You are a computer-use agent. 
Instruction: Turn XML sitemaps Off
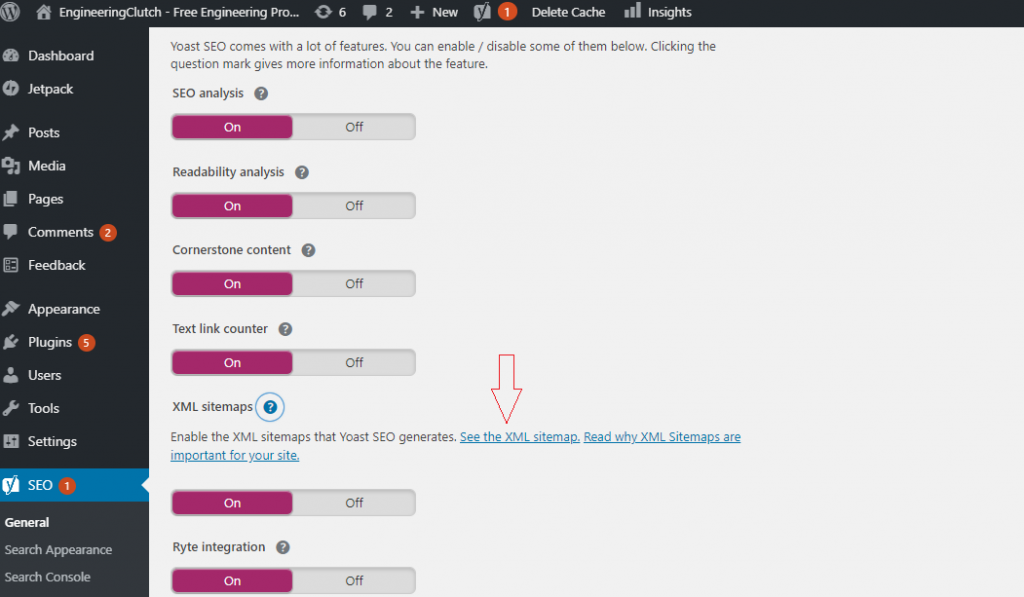tap(354, 503)
